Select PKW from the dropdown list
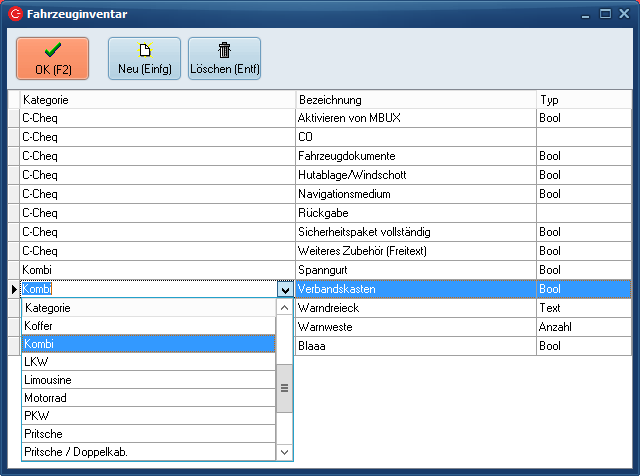This screenshot has height=476, width=640. tap(148, 415)
